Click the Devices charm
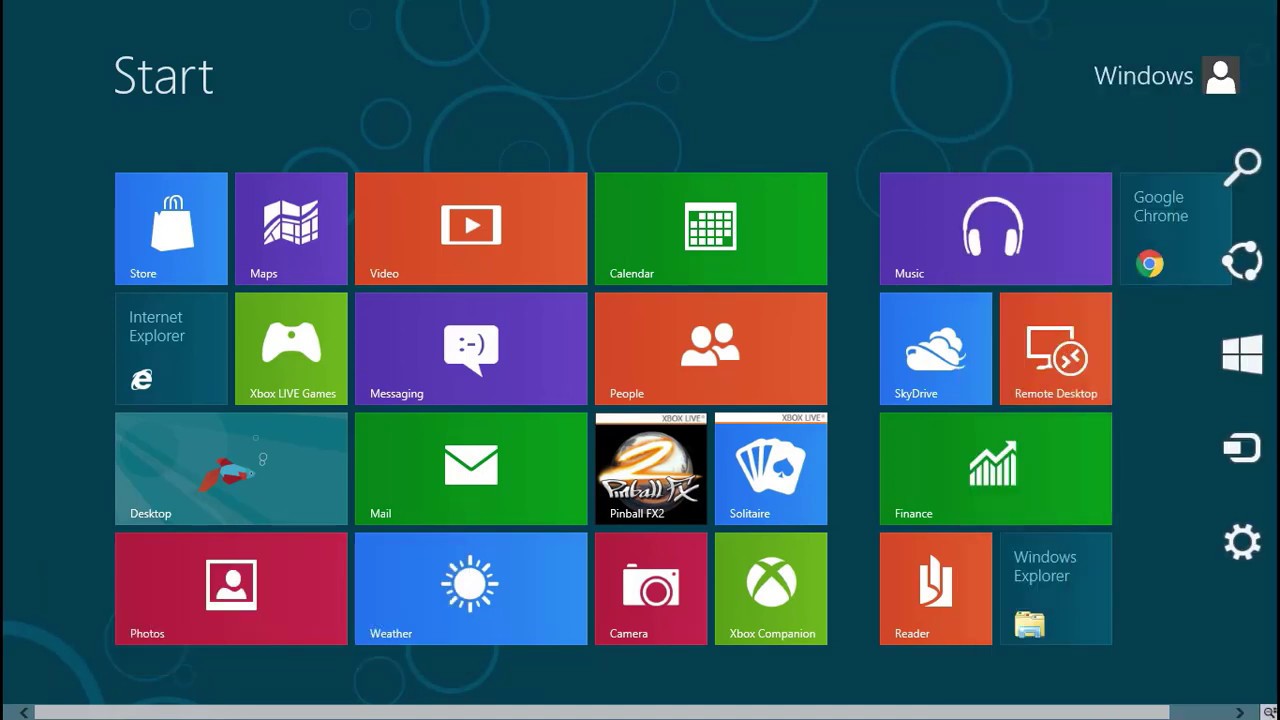This screenshot has width=1280, height=720. (x=1242, y=448)
